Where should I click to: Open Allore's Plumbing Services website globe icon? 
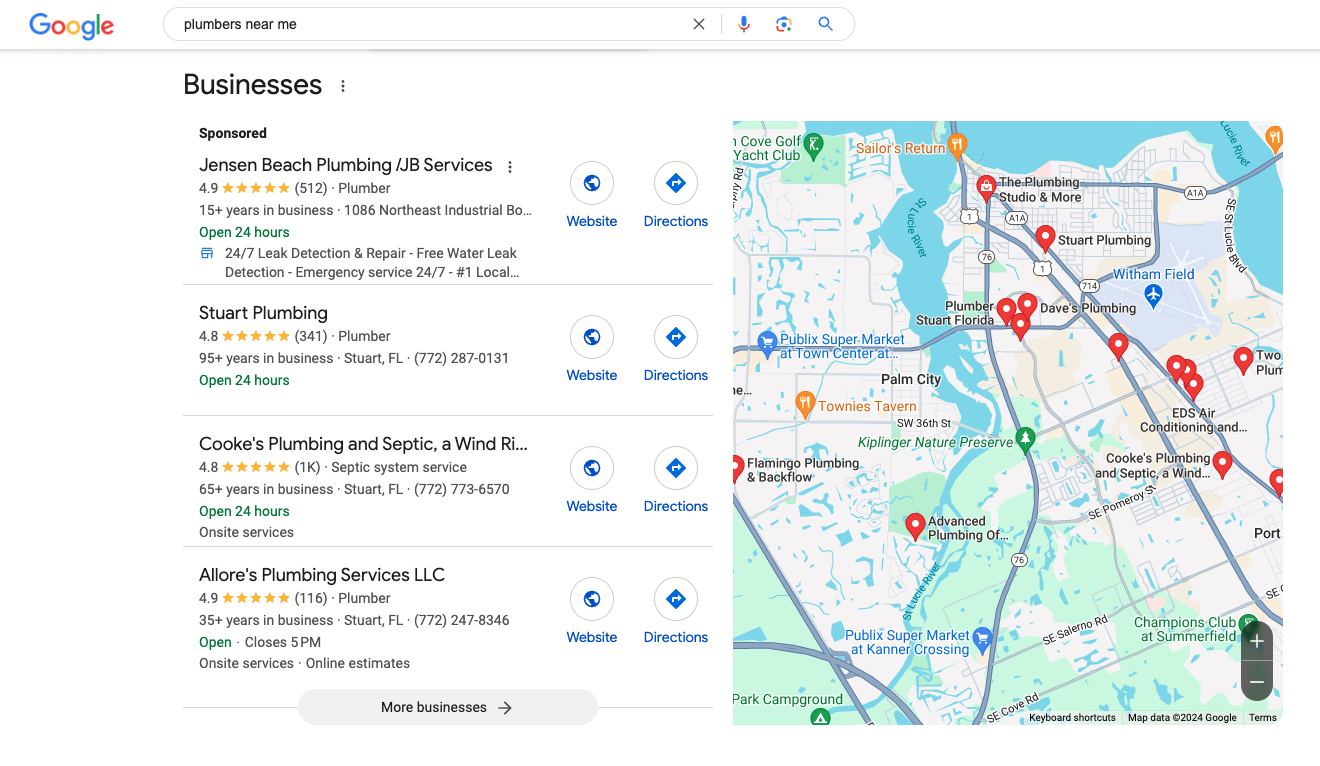click(592, 599)
